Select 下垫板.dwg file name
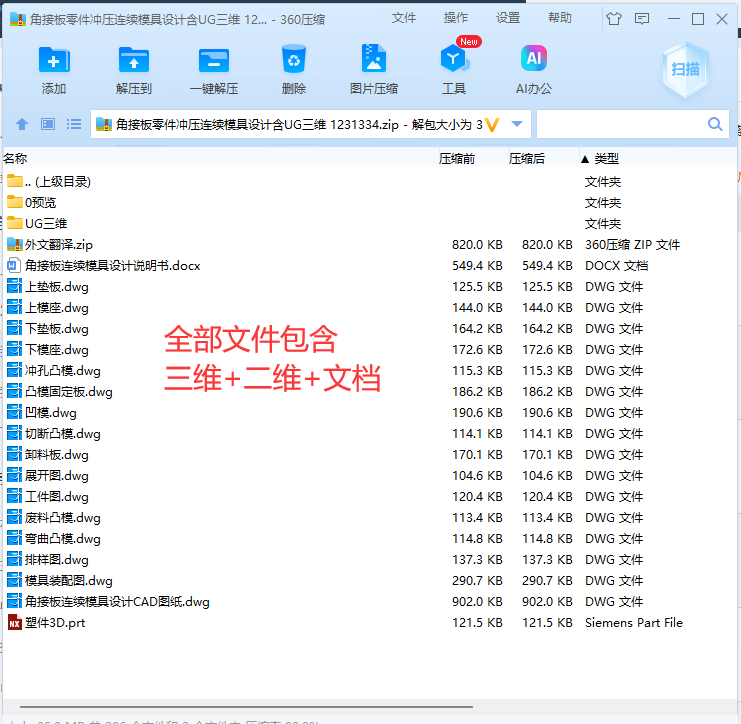 coord(57,328)
